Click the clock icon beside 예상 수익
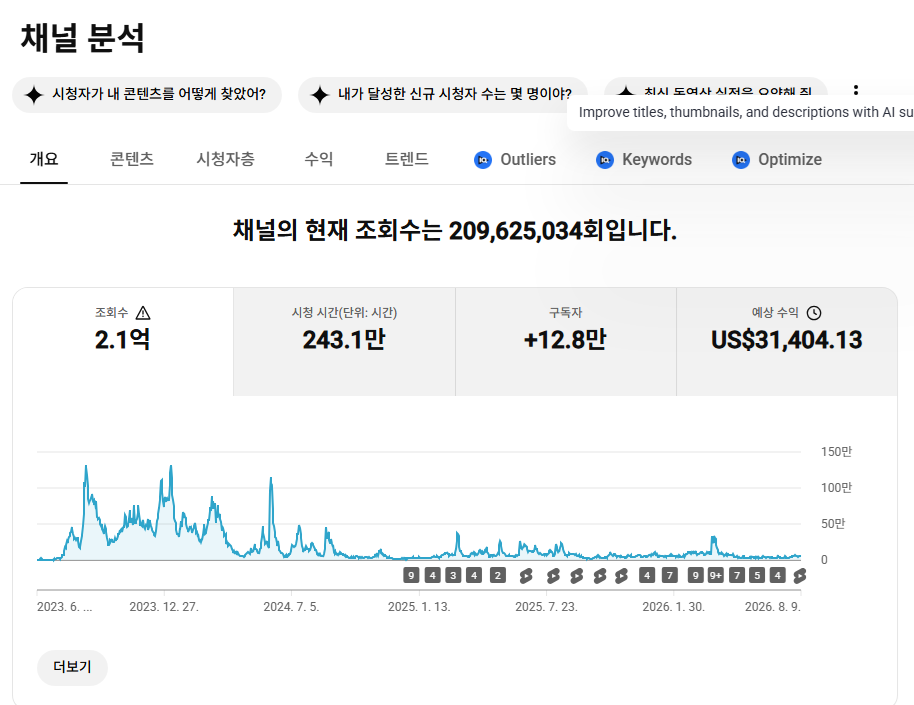This screenshot has width=914, height=705. click(x=814, y=313)
